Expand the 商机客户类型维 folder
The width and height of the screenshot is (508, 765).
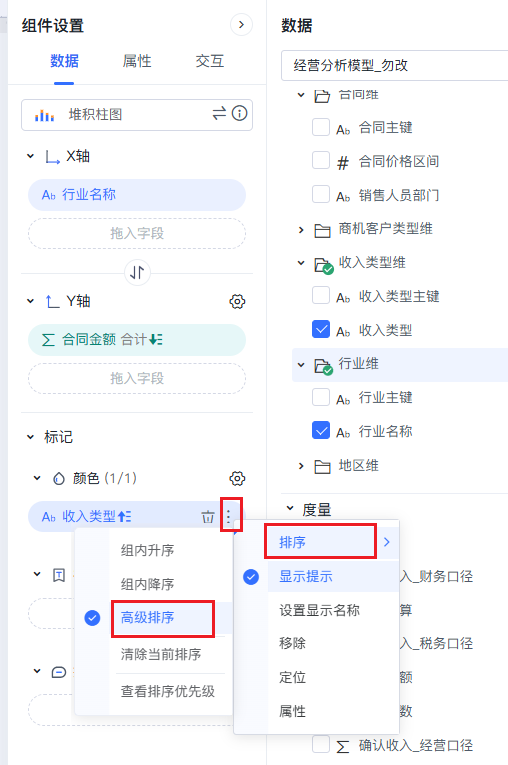point(301,229)
